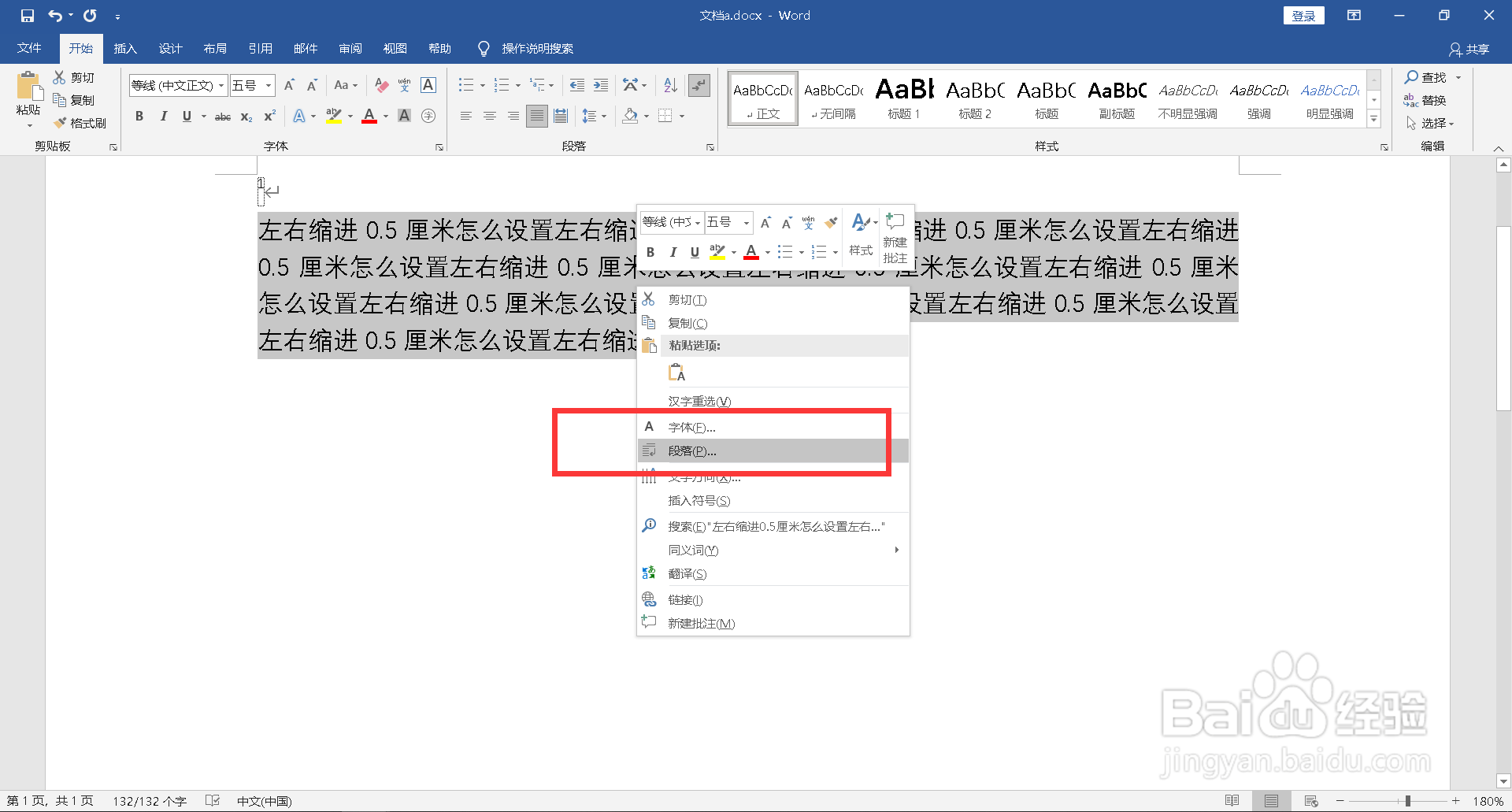Switch to the 布局 ribbon tab

point(215,48)
